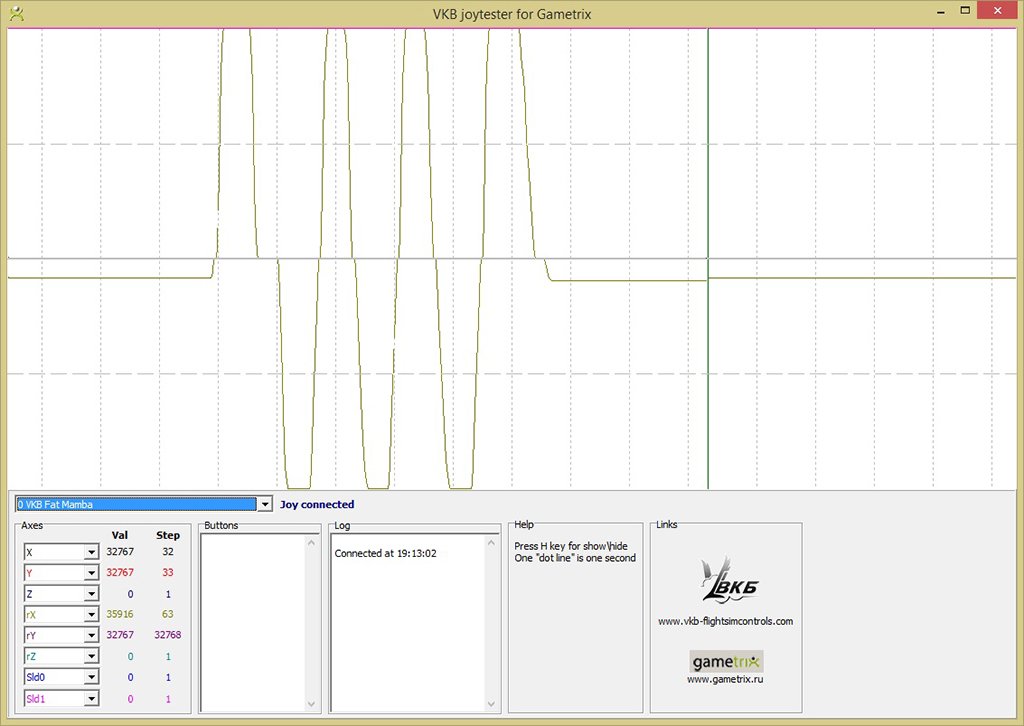Screen dimensions: 1024x726
Task: Click the app icon in title bar
Action: pyautogui.click(x=16, y=14)
